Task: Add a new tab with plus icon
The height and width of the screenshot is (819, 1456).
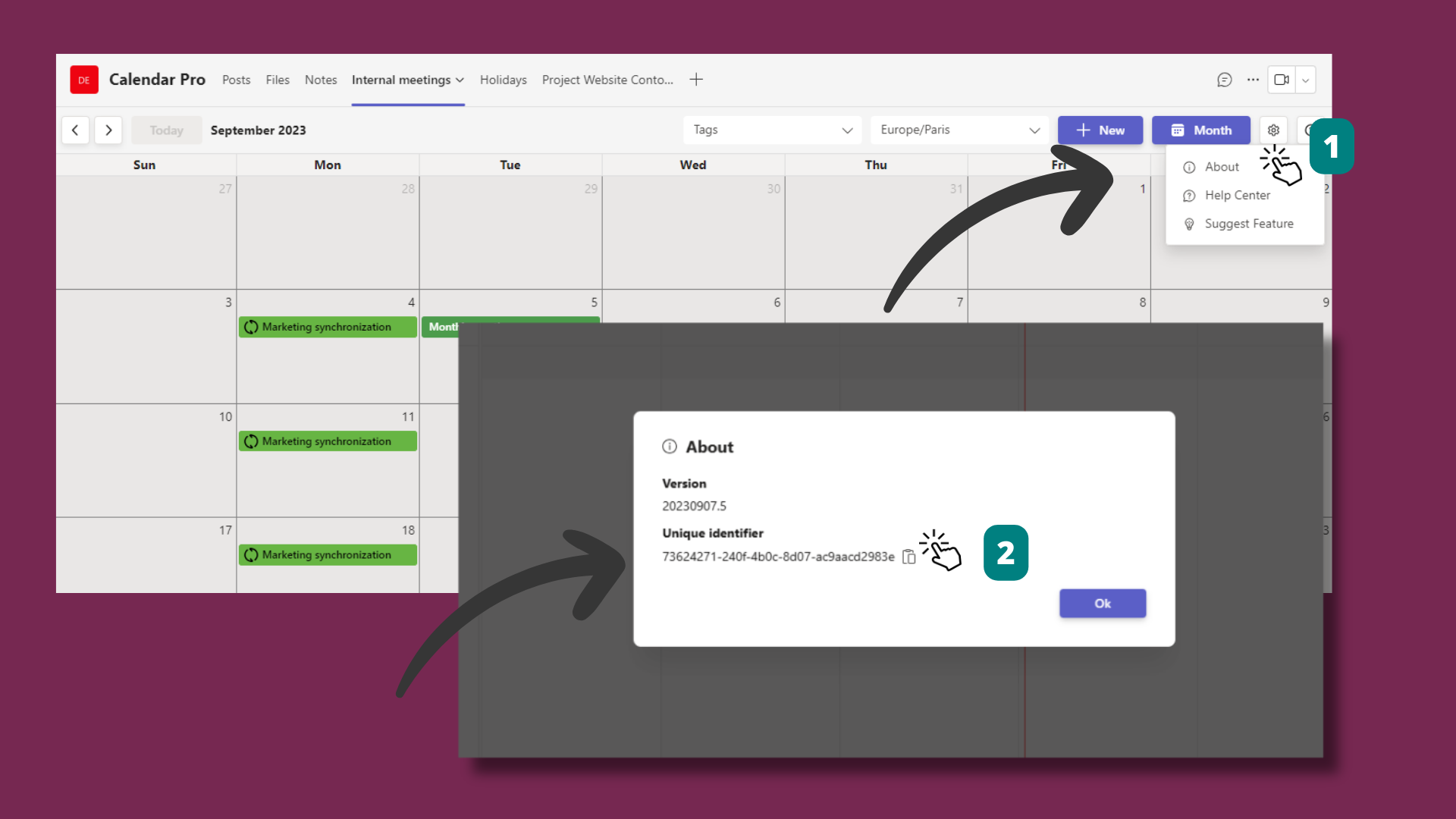Action: [696, 80]
